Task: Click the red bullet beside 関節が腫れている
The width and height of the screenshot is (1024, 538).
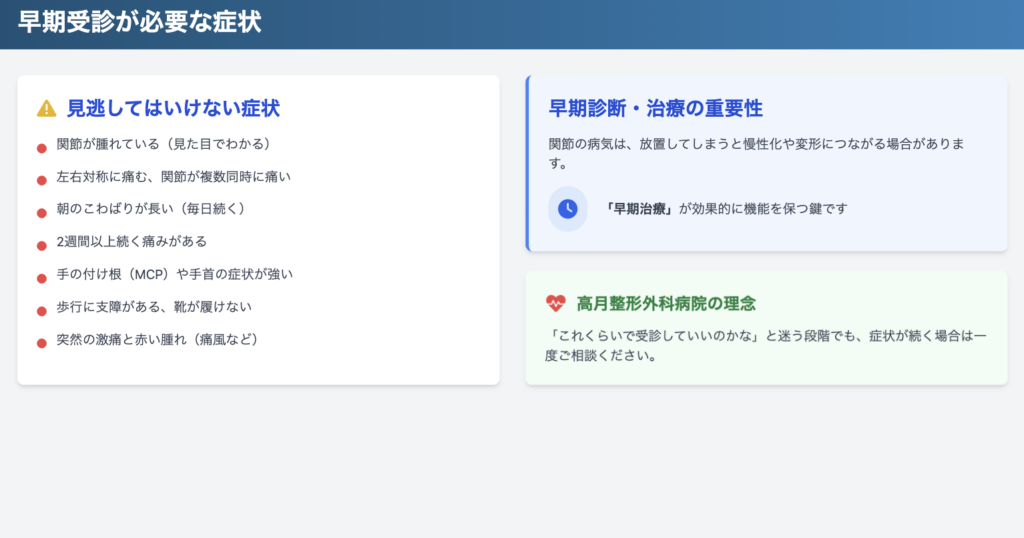Action: [x=42, y=148]
